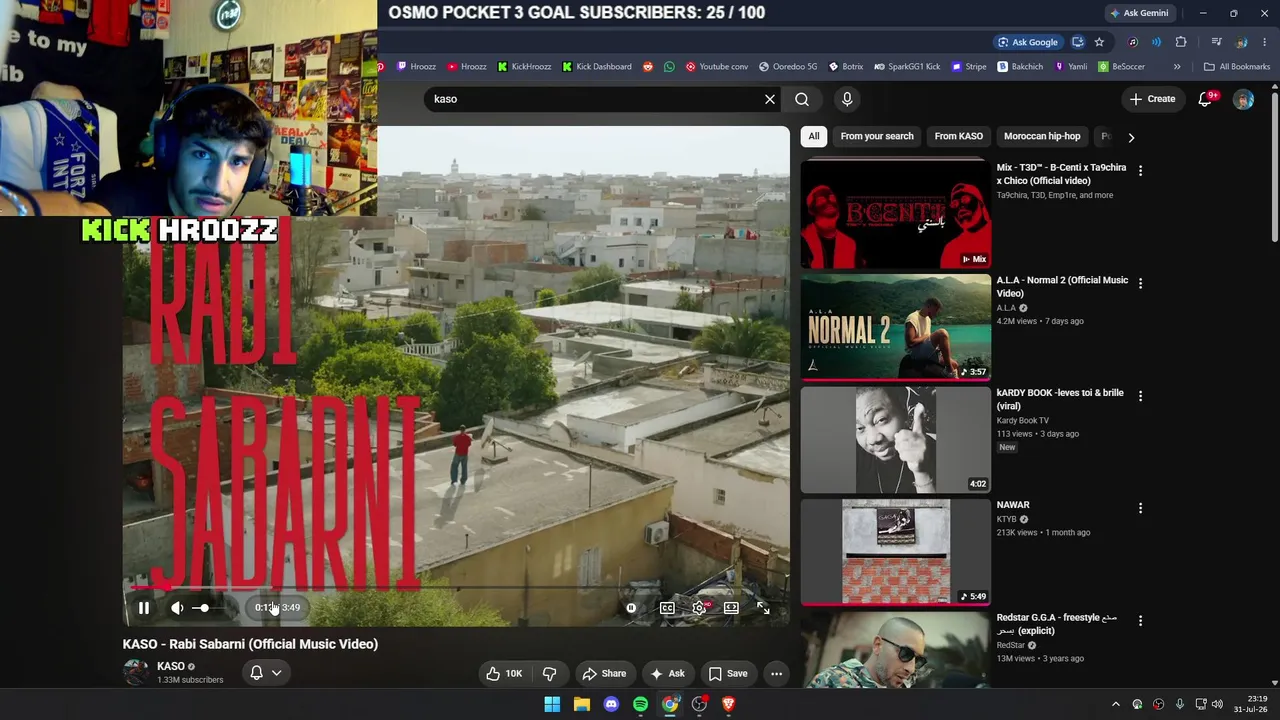Click Ask Gemini in Chrome title bar
Image resolution: width=1280 pixels, height=720 pixels.
[x=1139, y=13]
